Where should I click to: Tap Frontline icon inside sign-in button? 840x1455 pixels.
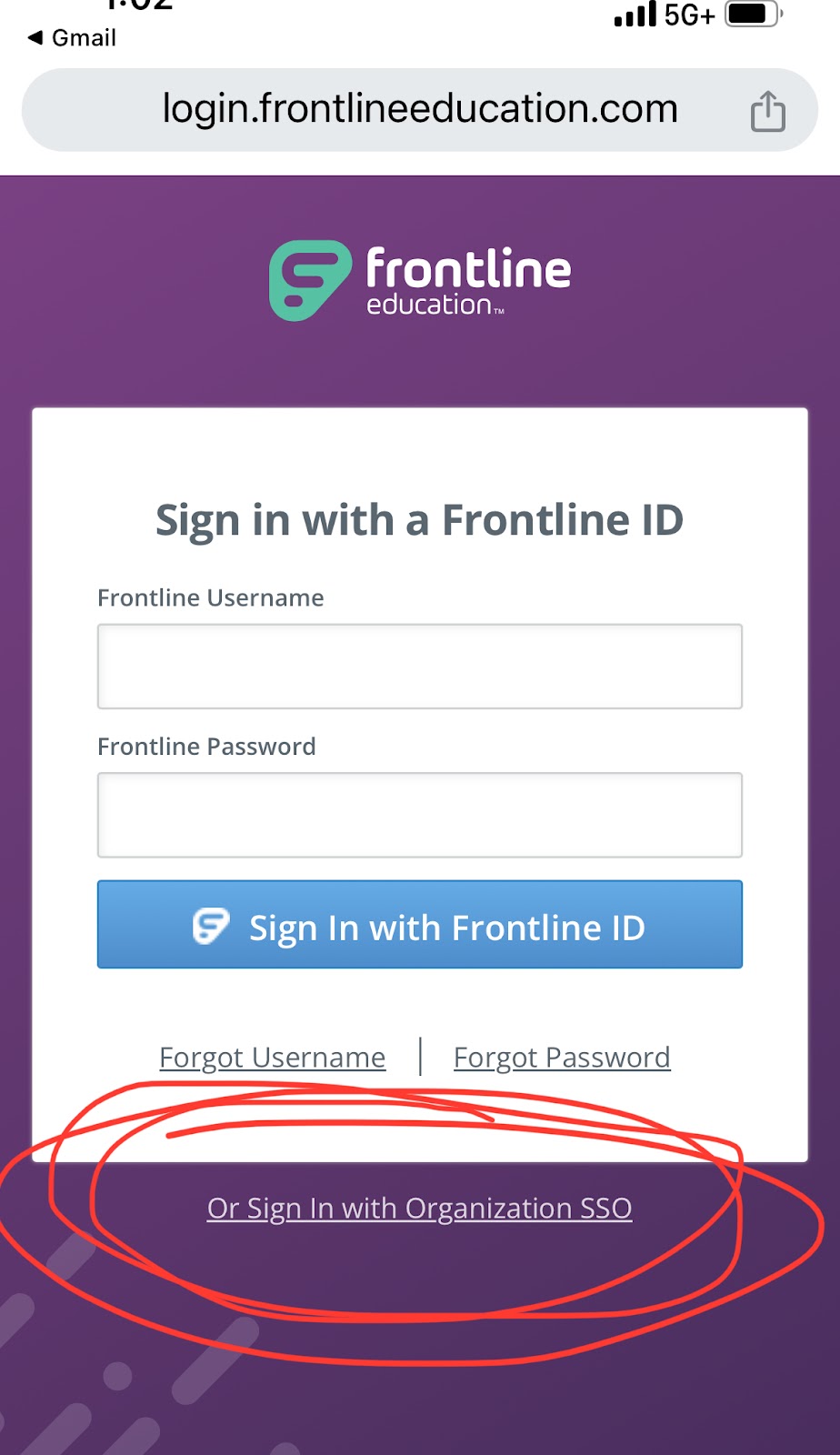[x=211, y=927]
